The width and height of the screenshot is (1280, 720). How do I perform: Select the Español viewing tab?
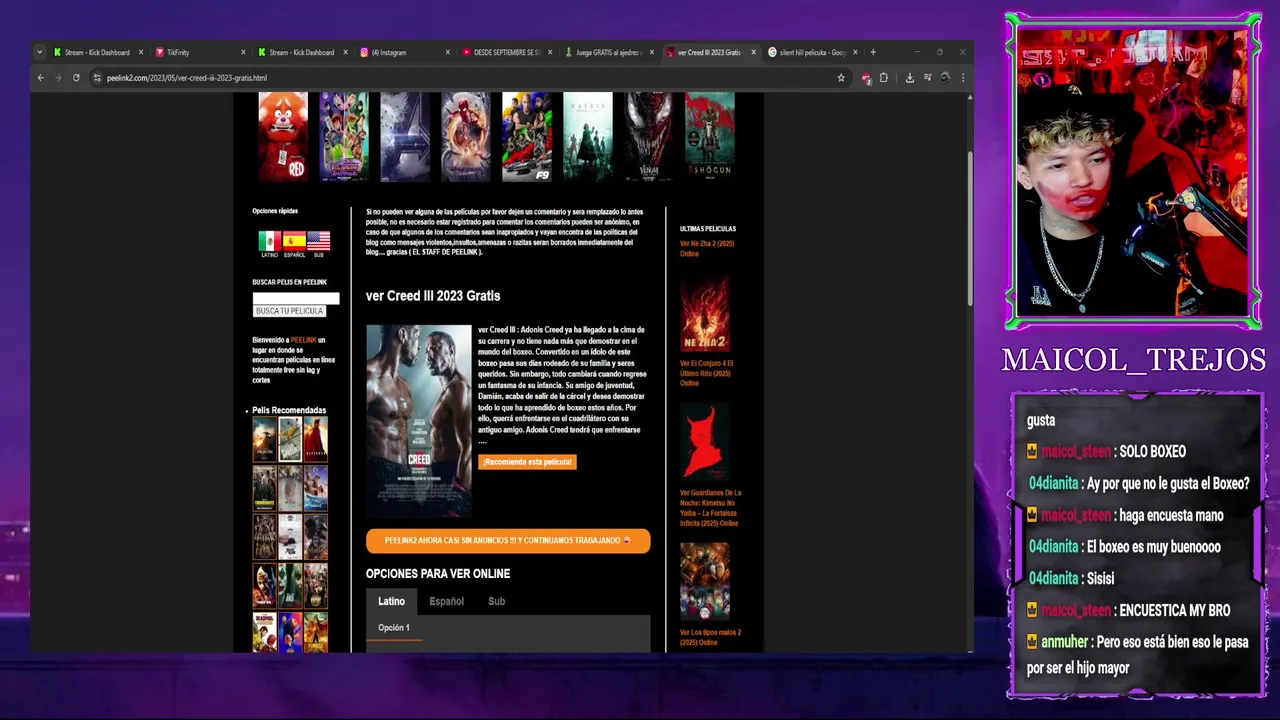(446, 601)
